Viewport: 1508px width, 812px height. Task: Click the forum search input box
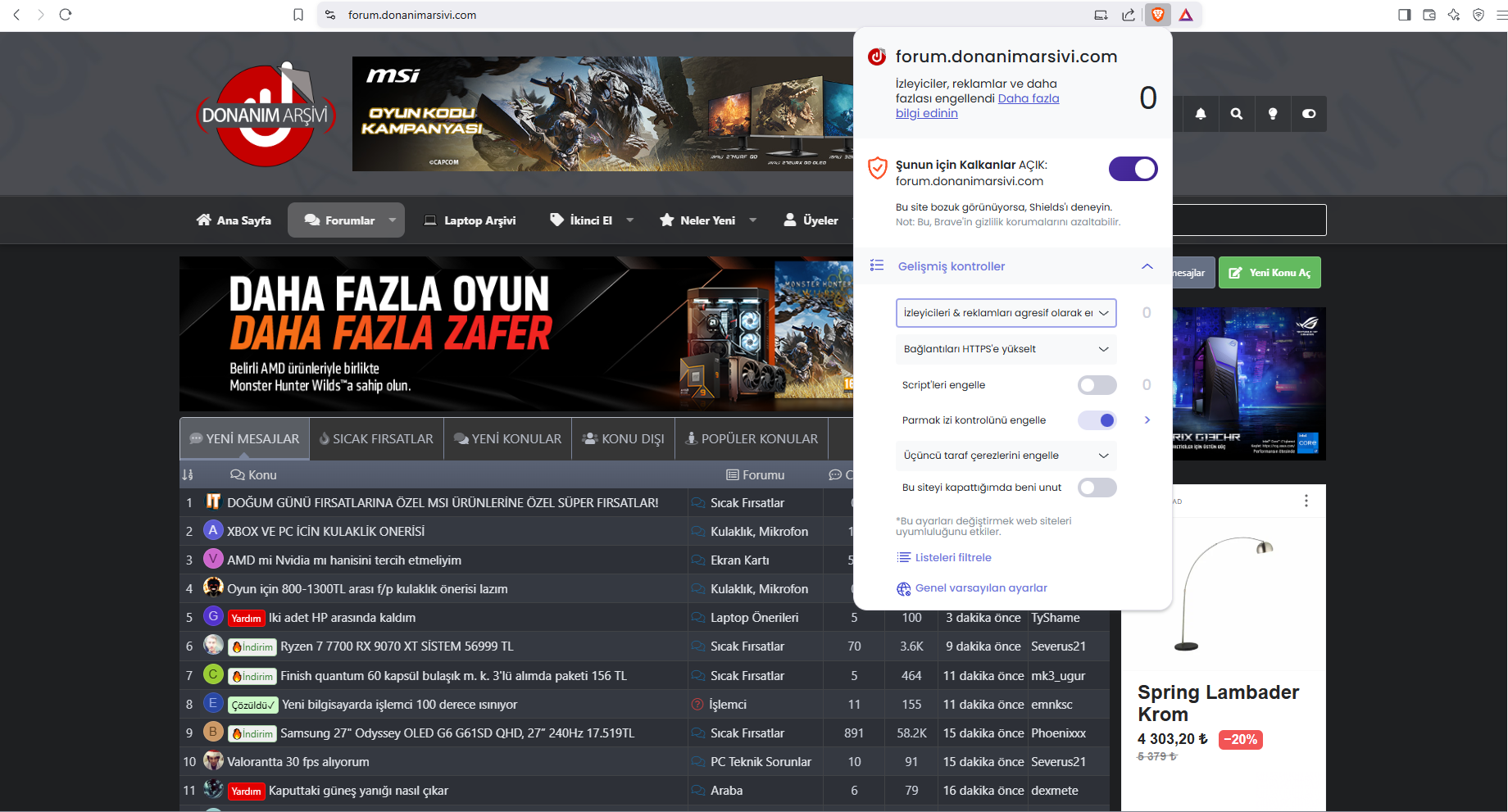tap(1249, 220)
